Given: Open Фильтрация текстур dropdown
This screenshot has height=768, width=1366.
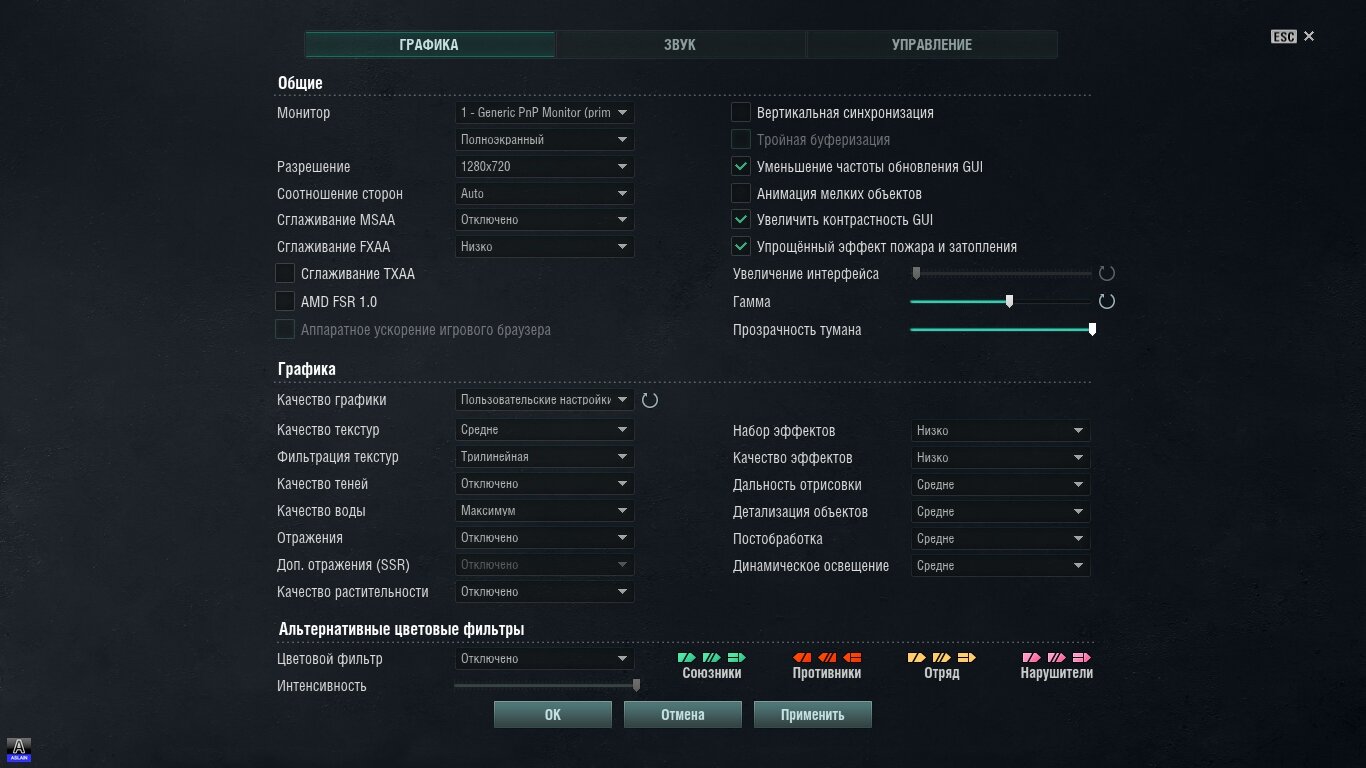Looking at the screenshot, I should 545,457.
